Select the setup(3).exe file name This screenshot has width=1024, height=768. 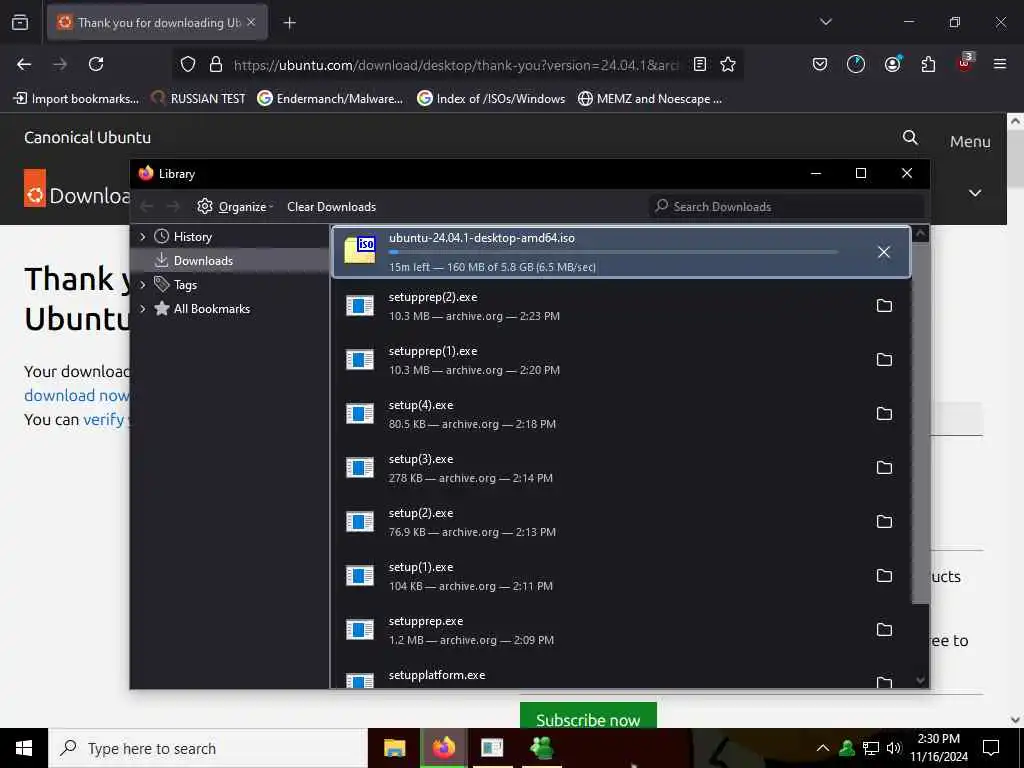coord(421,459)
